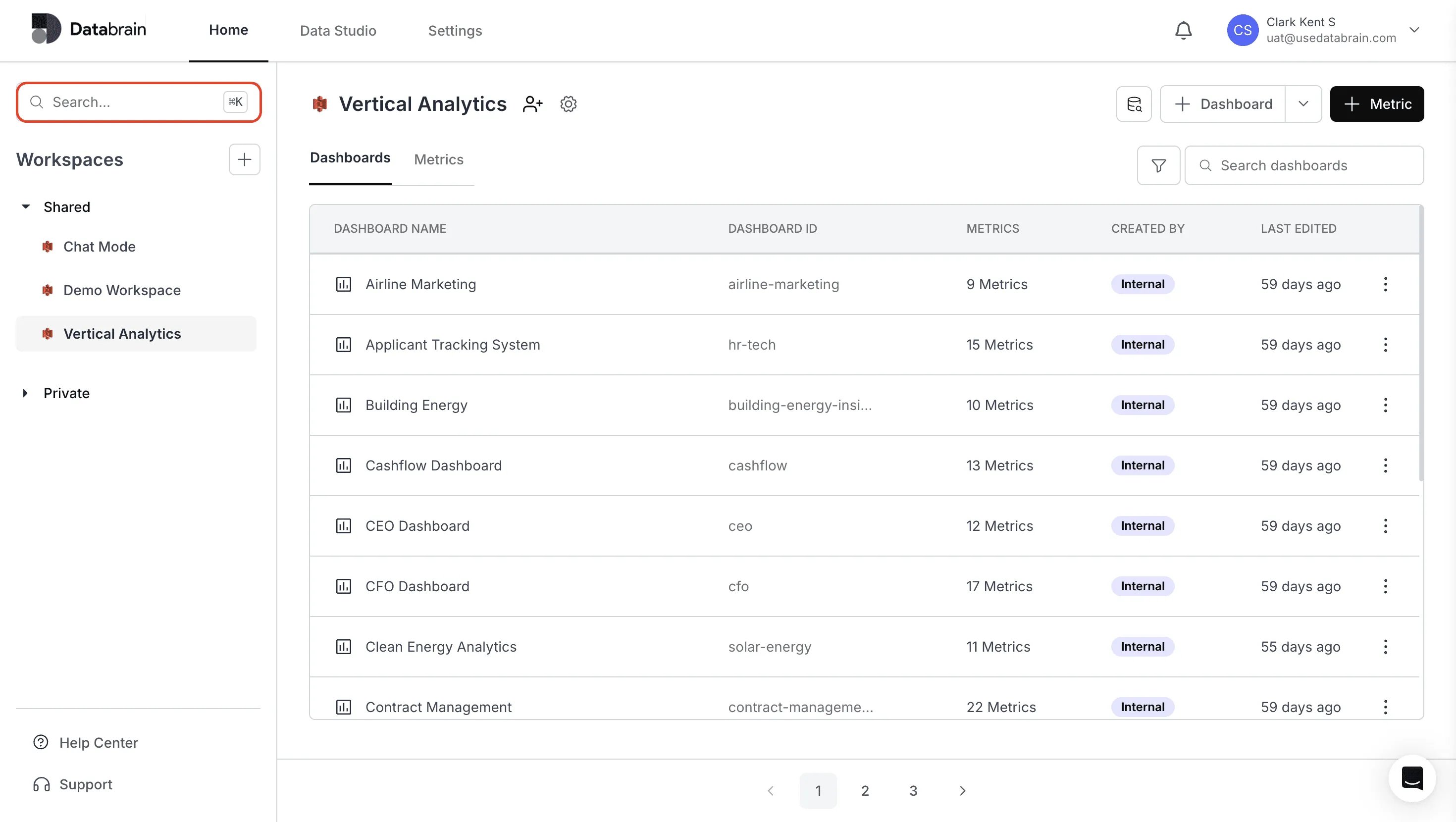
Task: Focus the sidebar Search field
Action: (139, 103)
